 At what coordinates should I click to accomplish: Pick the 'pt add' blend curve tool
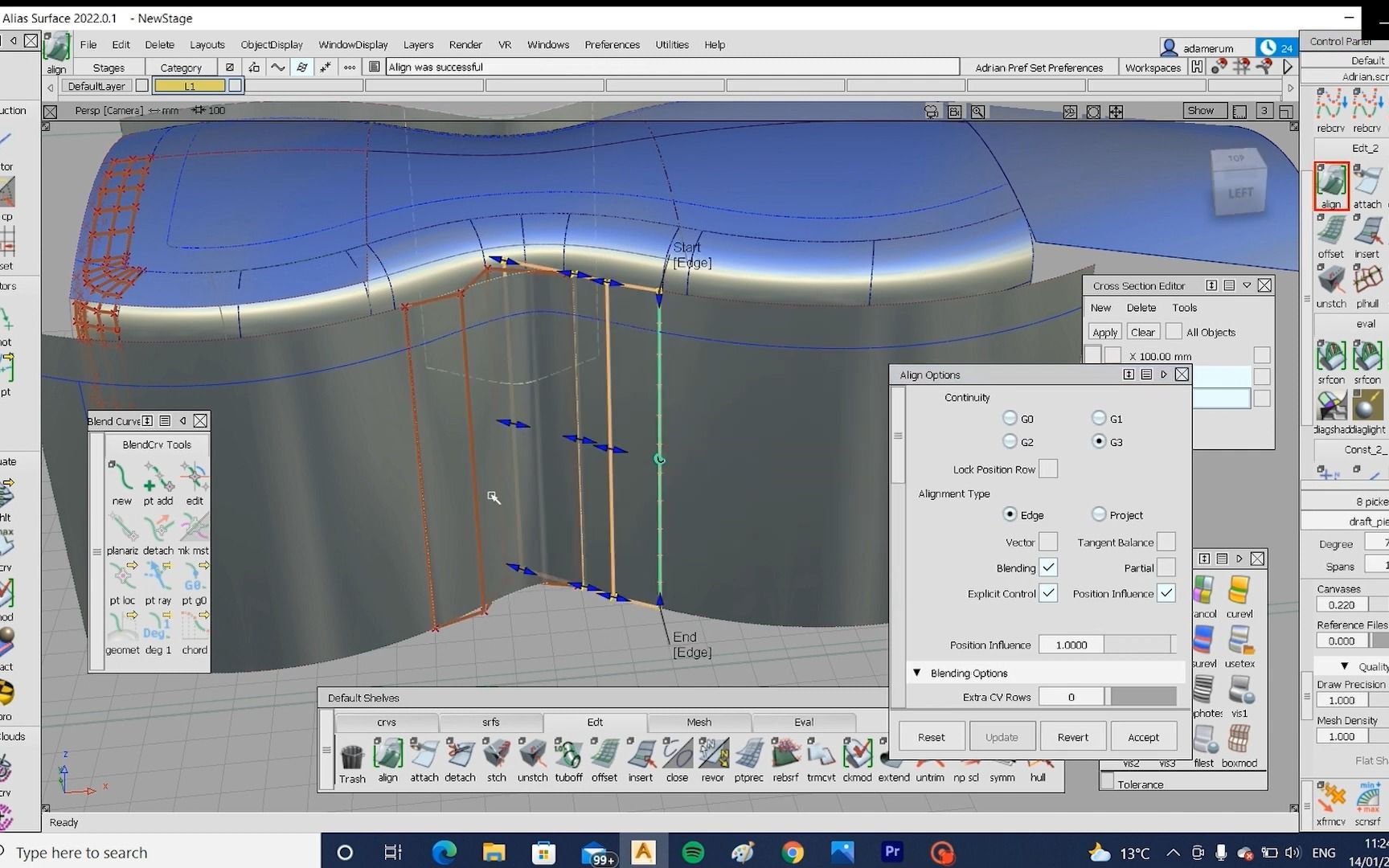[158, 478]
